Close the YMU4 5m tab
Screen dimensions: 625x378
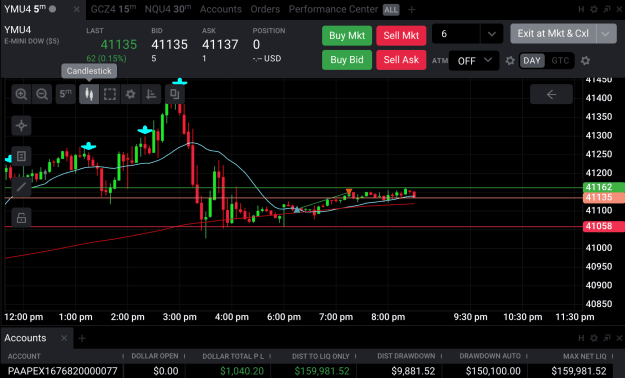coord(76,9)
